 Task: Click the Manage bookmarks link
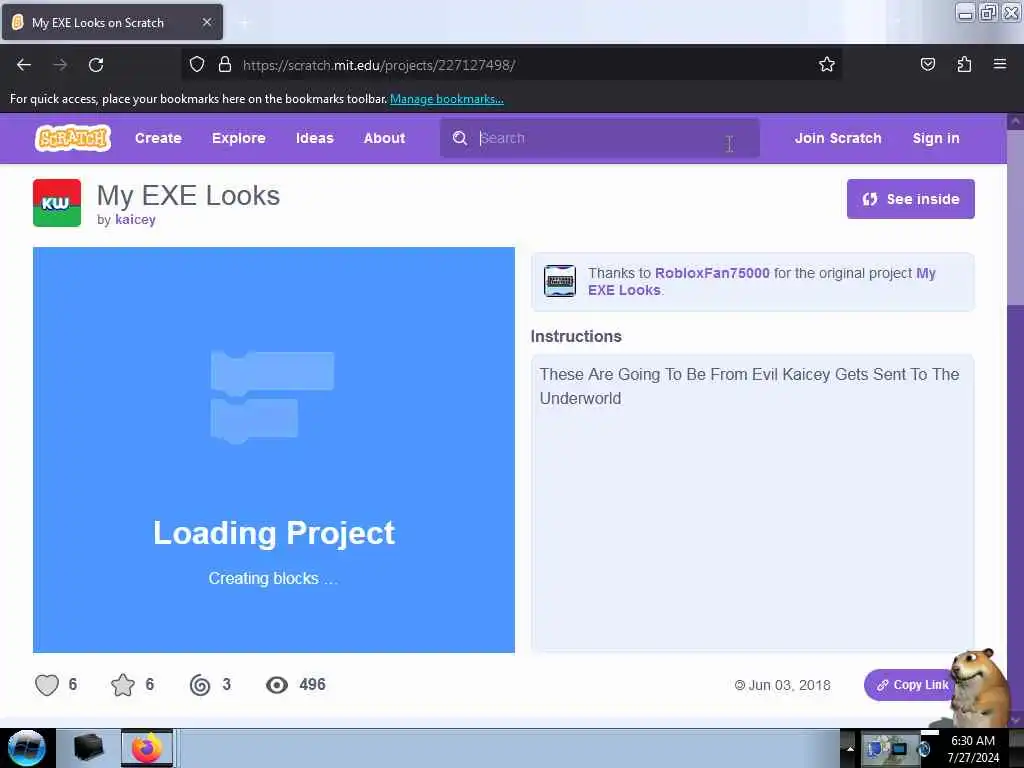point(447,99)
